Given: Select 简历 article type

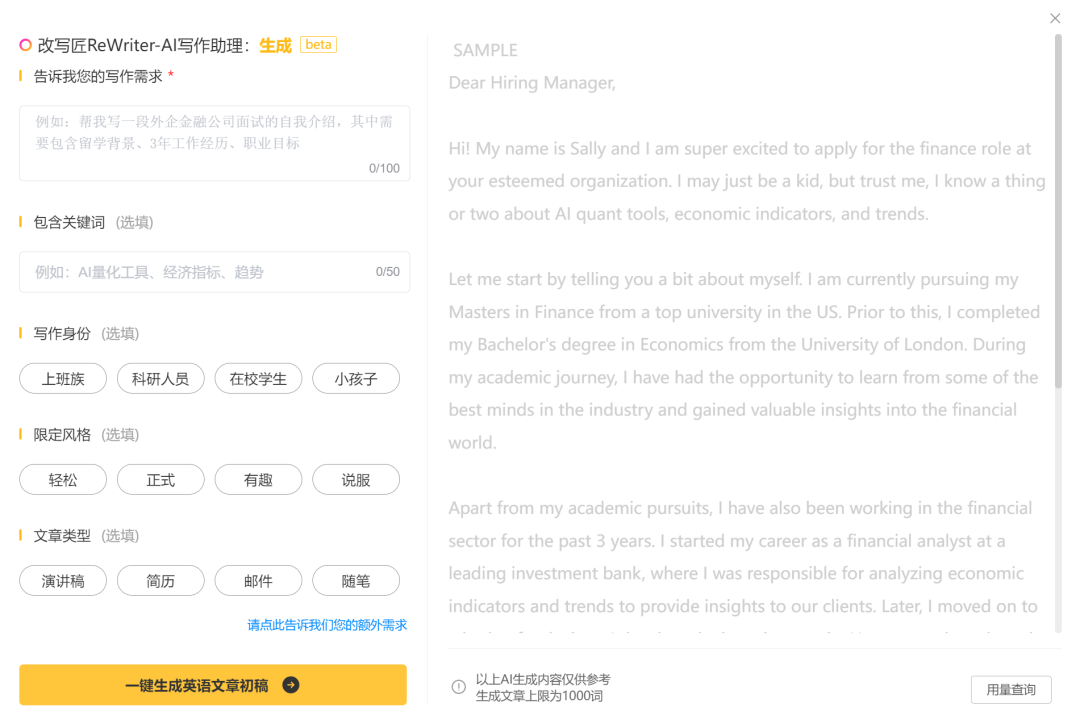Looking at the screenshot, I should tap(160, 581).
